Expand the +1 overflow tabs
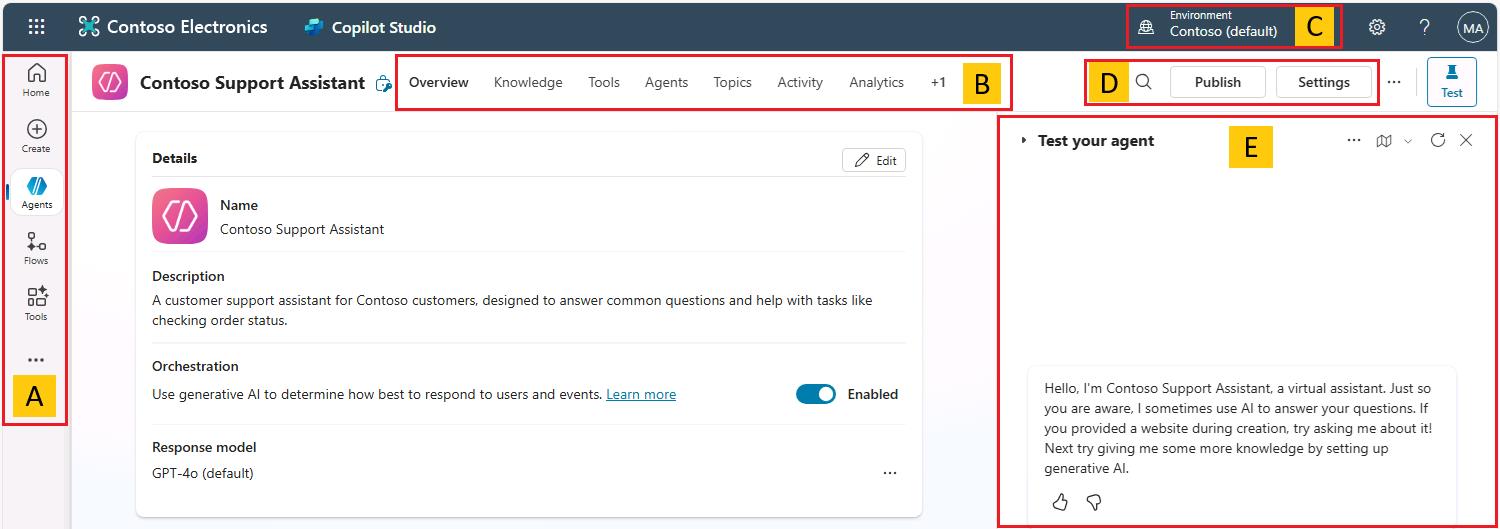The width and height of the screenshot is (1500, 529). (x=938, y=82)
